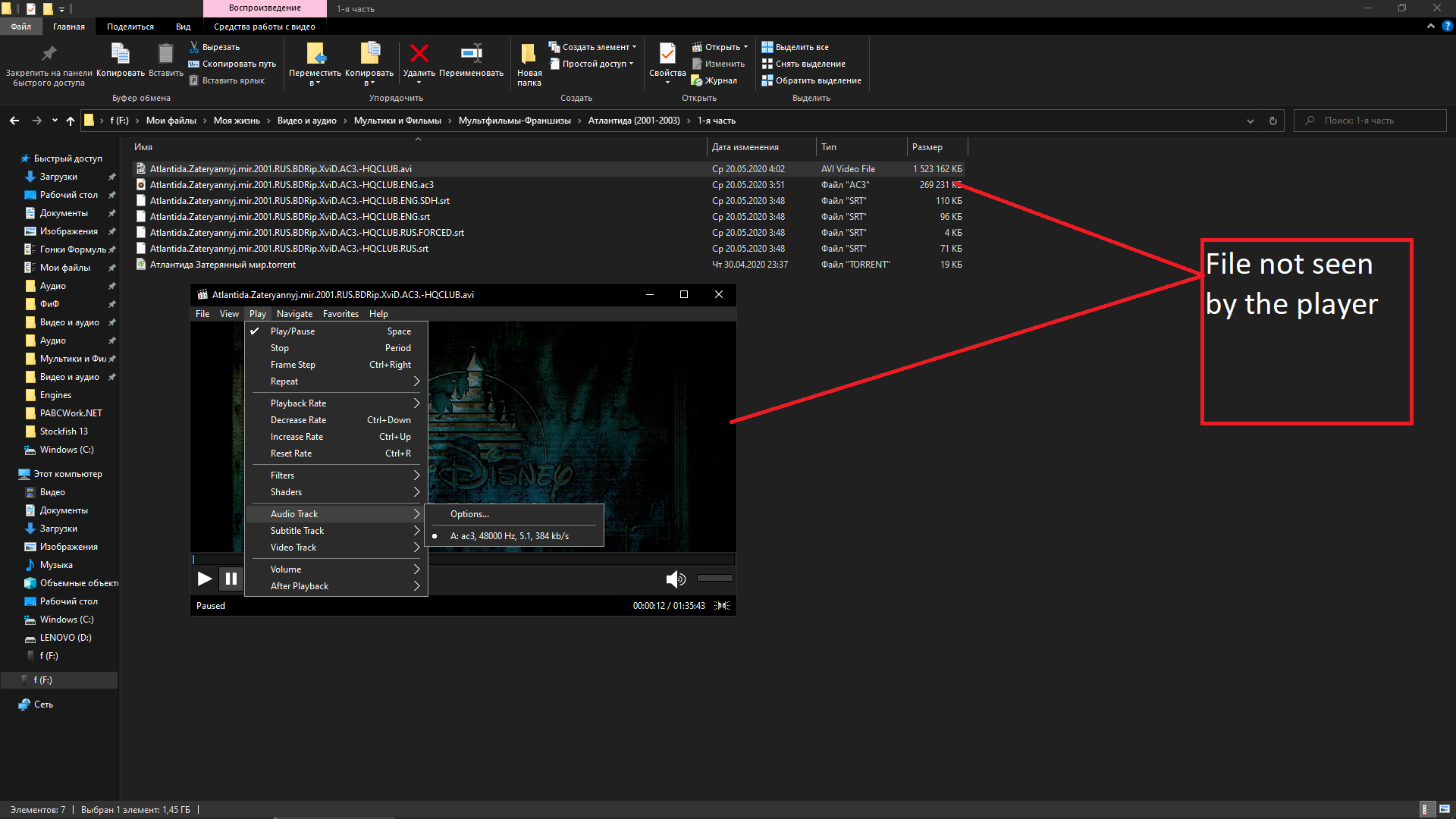
Task: Adjust the player volume slider
Action: pyautogui.click(x=714, y=579)
